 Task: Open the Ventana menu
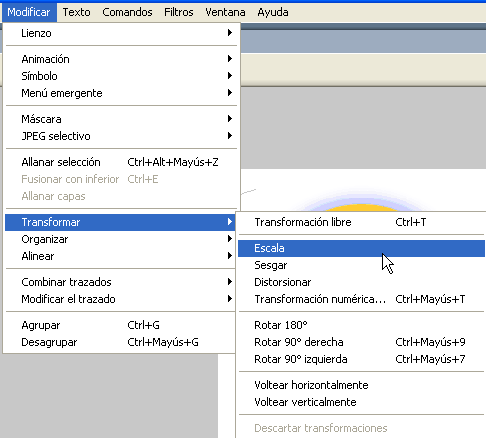(x=225, y=12)
